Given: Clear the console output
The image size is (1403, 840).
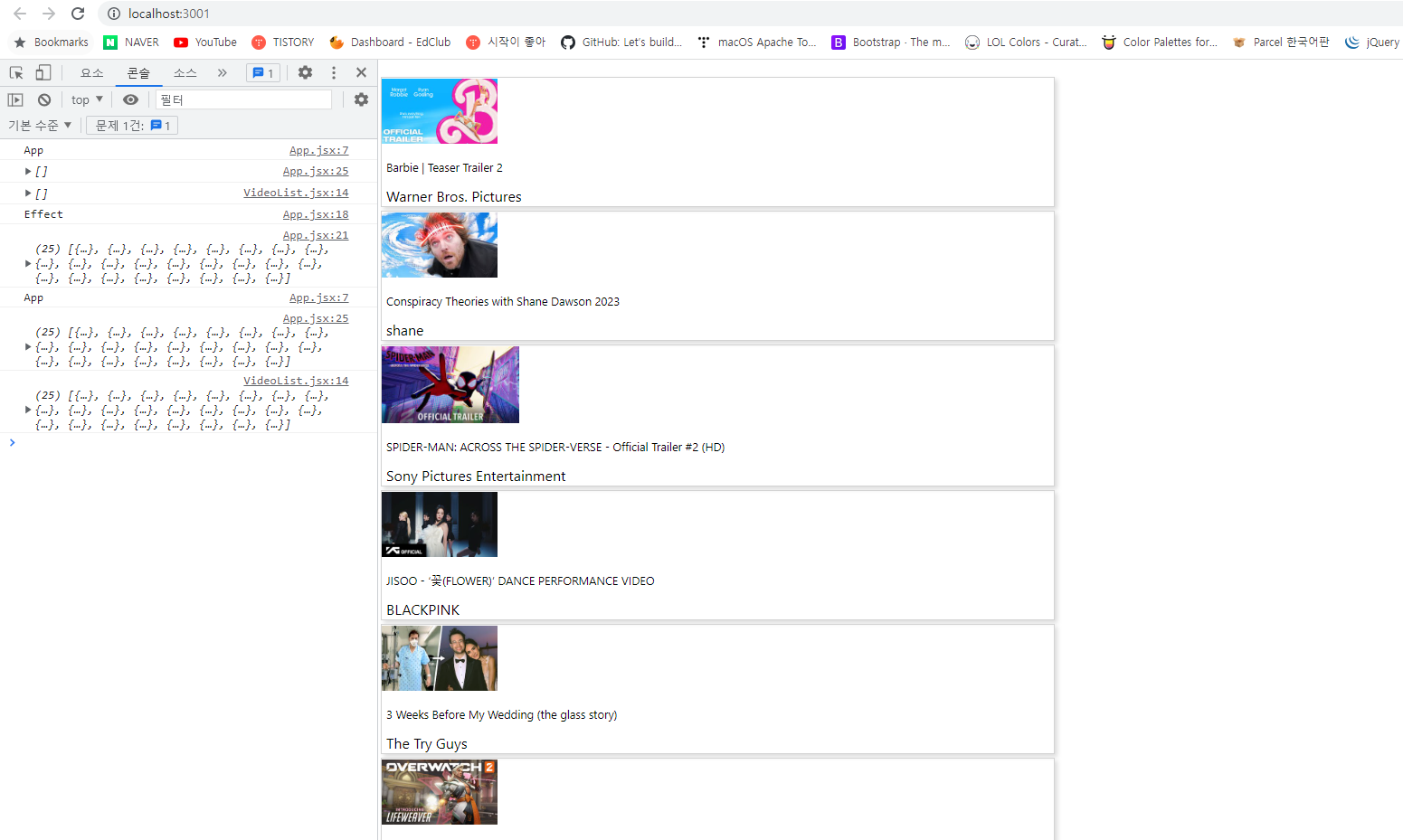Looking at the screenshot, I should coord(44,99).
